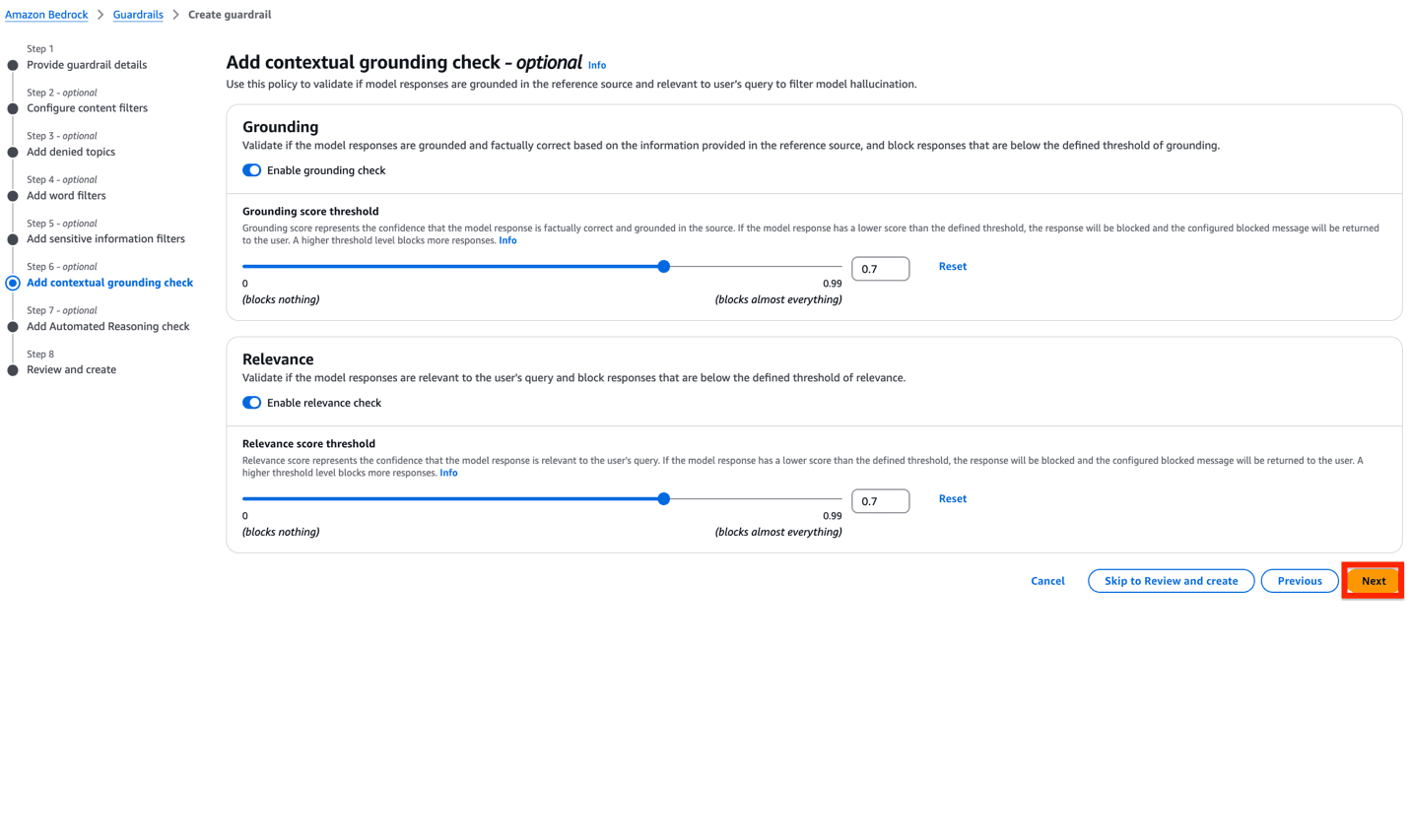This screenshot has height=840, width=1410.
Task: Click the Grounding threshold value input field
Action: 880,268
